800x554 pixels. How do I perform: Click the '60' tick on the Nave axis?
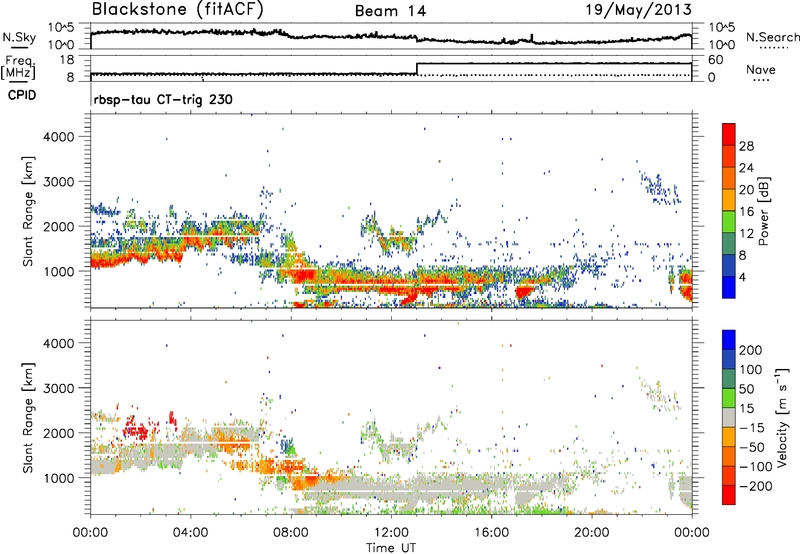coord(716,60)
